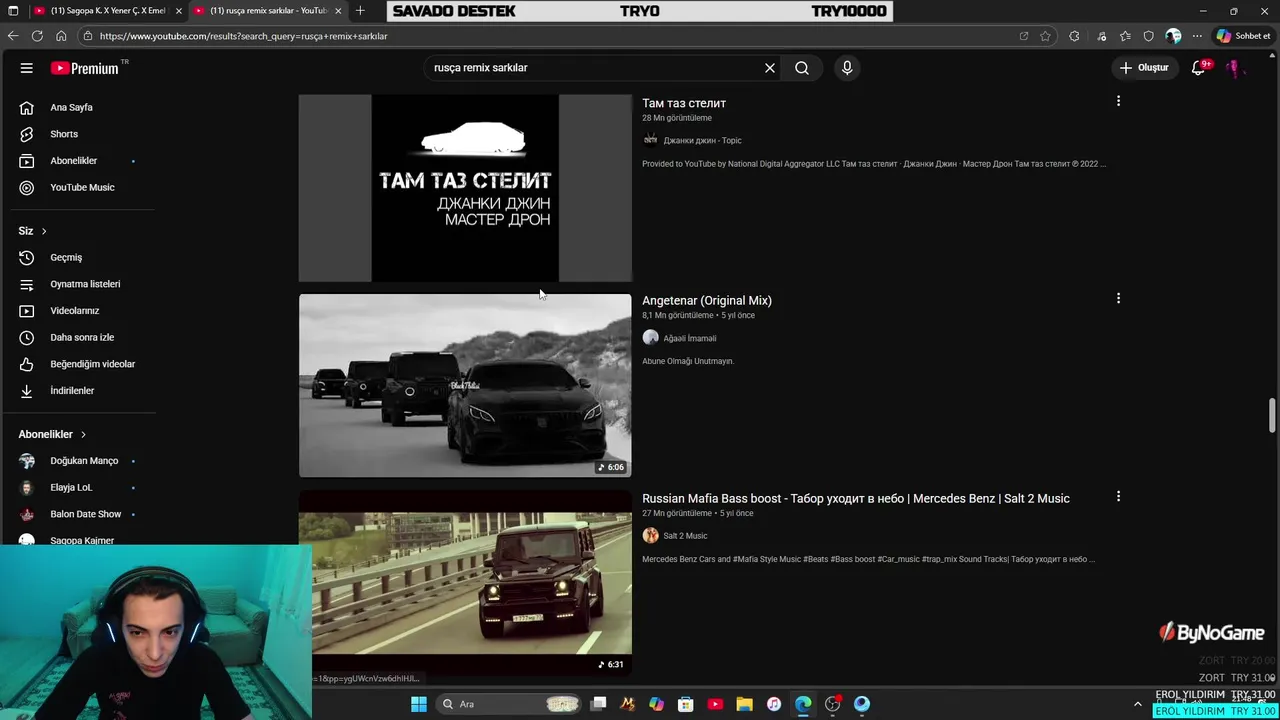Open the YouTube hamburger guide menu

pyautogui.click(x=27, y=68)
